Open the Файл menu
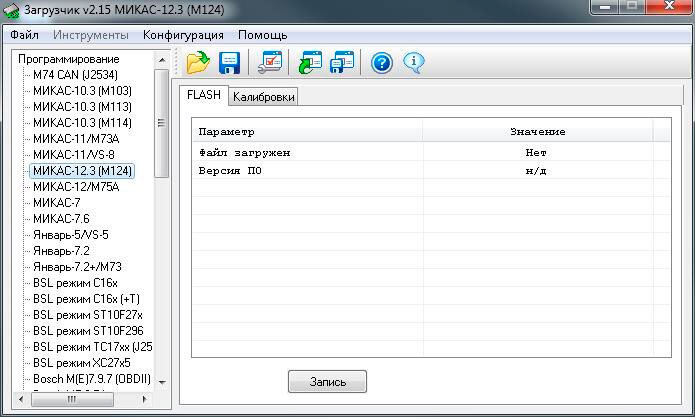This screenshot has width=695, height=417. coord(24,35)
